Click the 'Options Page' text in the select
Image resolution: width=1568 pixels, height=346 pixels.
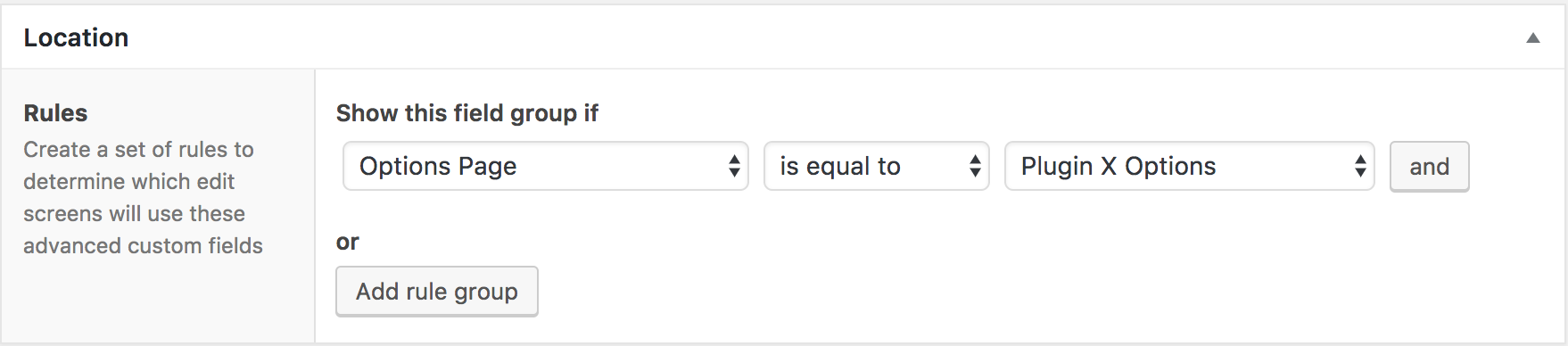point(438,167)
